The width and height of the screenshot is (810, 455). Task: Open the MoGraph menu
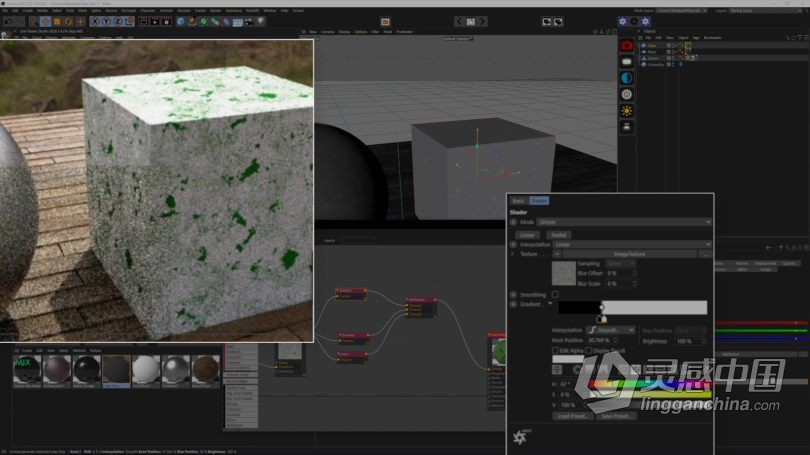tap(129, 10)
